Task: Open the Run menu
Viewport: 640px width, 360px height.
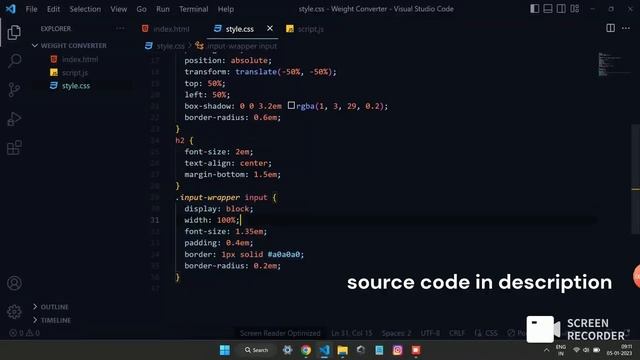Action: (163, 9)
